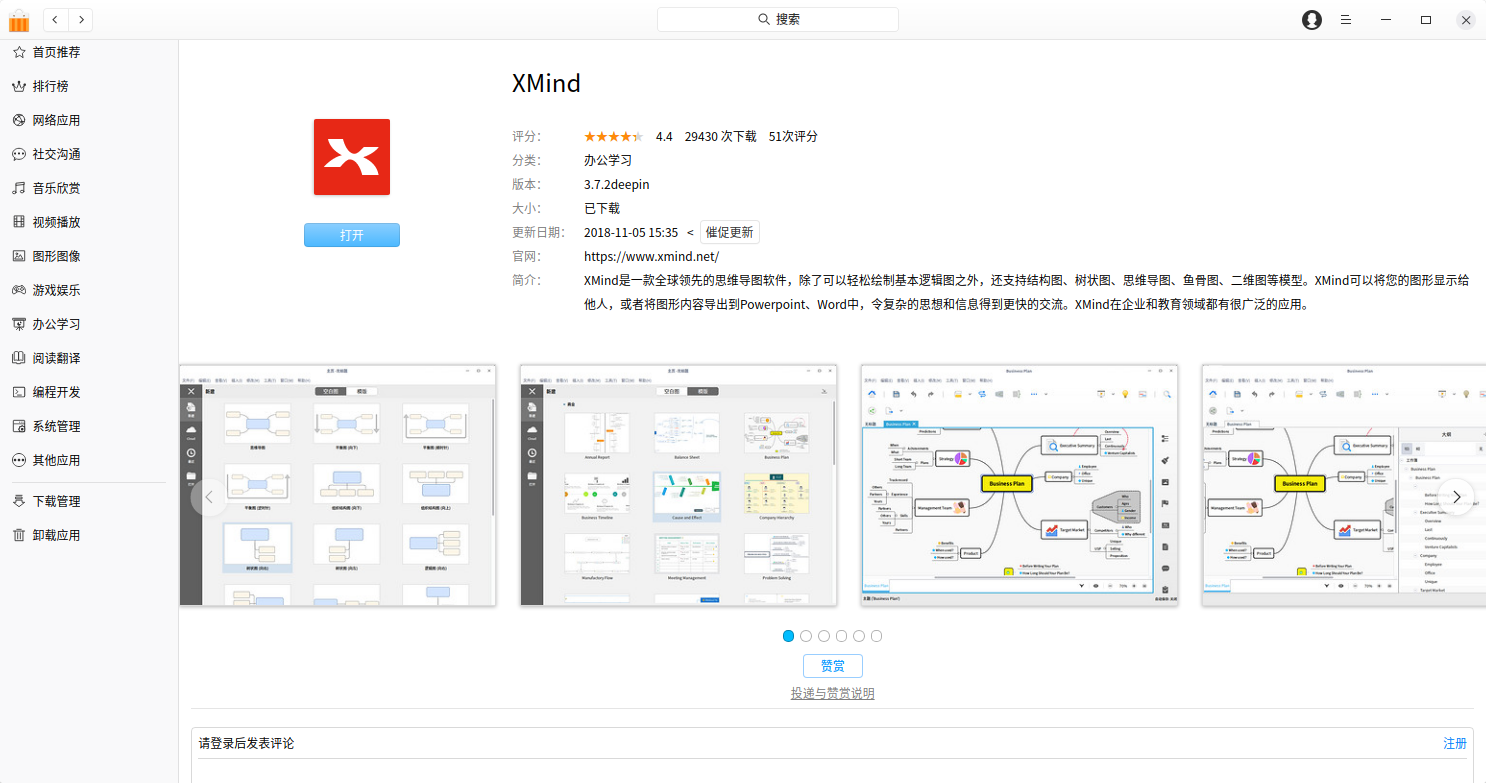Click the version 3.7.2deepin text

[x=617, y=184]
